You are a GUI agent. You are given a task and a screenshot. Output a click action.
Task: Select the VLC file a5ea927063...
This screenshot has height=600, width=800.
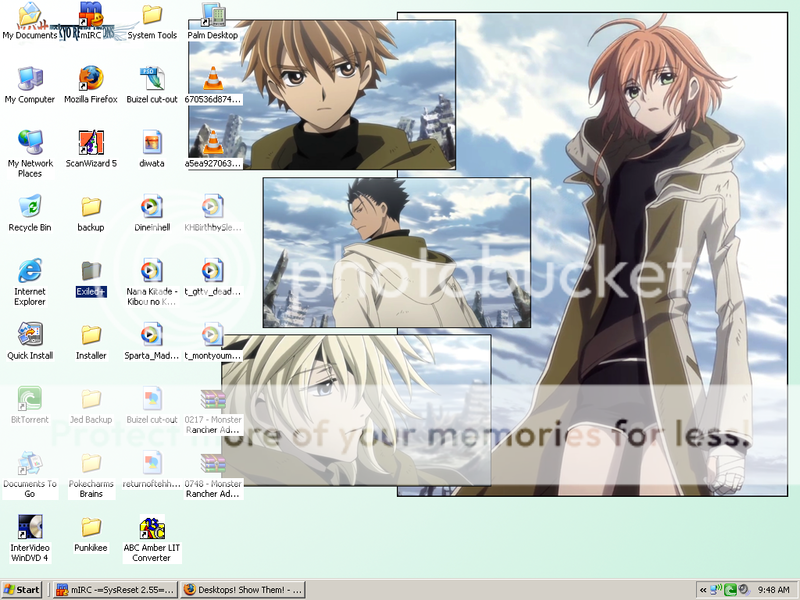[213, 149]
